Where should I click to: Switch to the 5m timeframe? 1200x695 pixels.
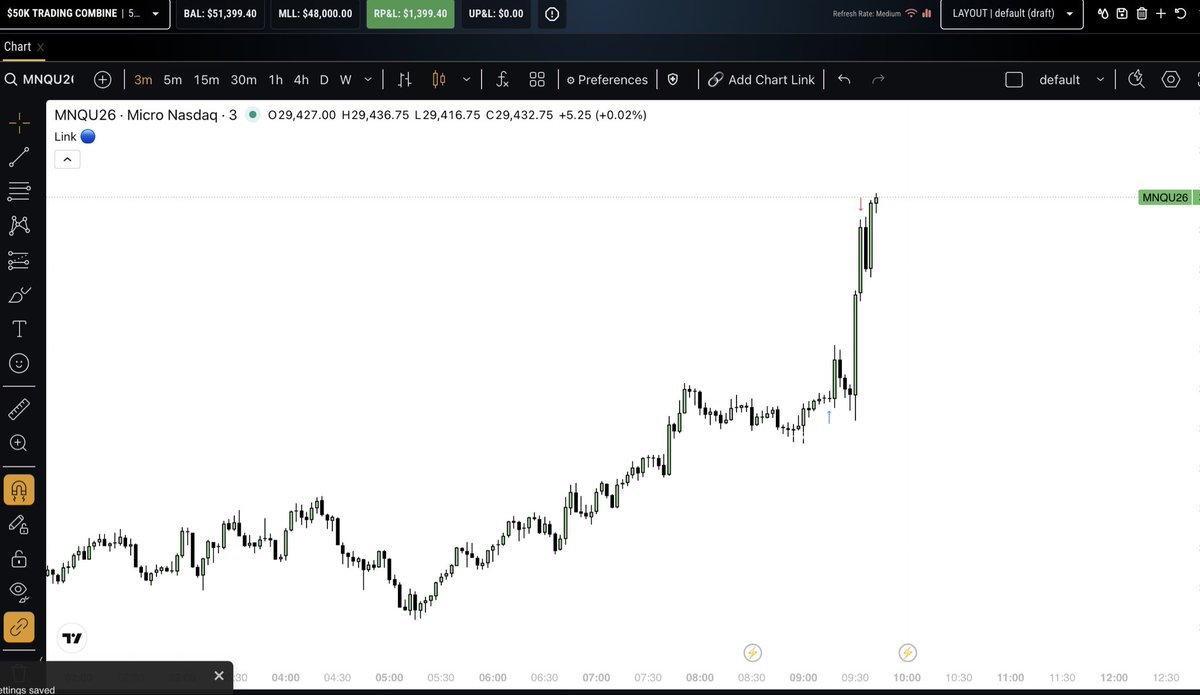(x=173, y=80)
